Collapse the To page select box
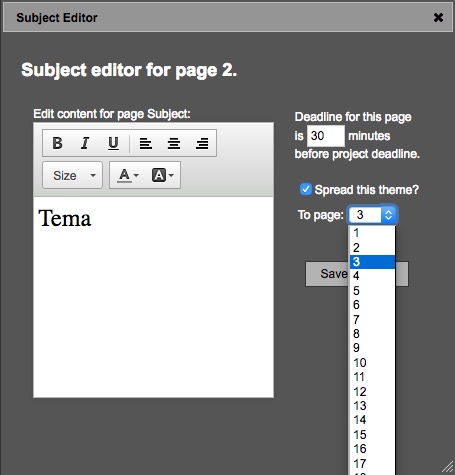 pyautogui.click(x=372, y=215)
